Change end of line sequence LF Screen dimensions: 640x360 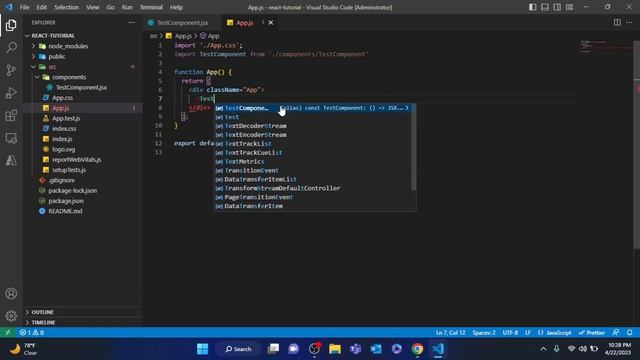(528, 332)
